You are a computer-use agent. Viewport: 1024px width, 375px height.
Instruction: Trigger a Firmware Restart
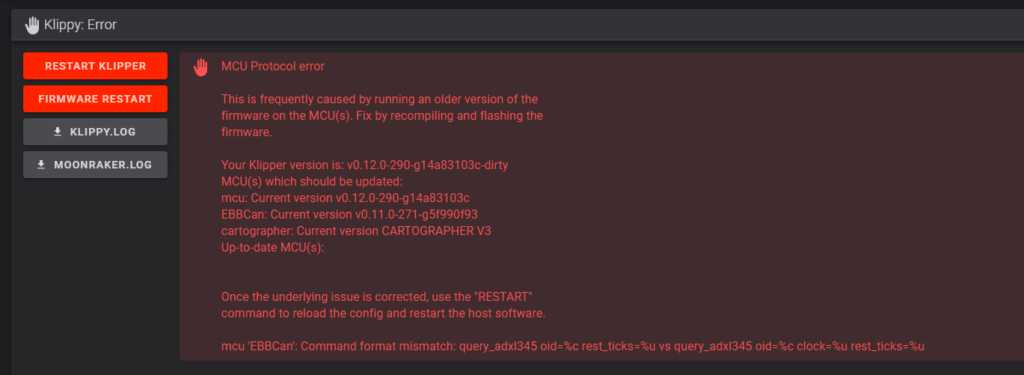(95, 99)
